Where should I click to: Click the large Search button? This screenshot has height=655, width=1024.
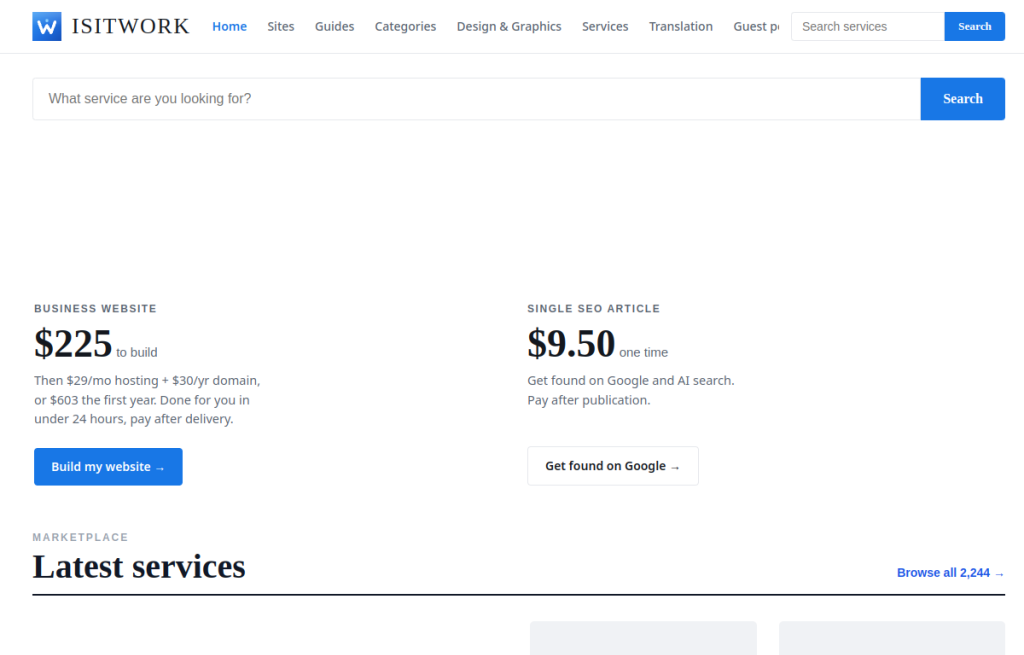coord(963,99)
